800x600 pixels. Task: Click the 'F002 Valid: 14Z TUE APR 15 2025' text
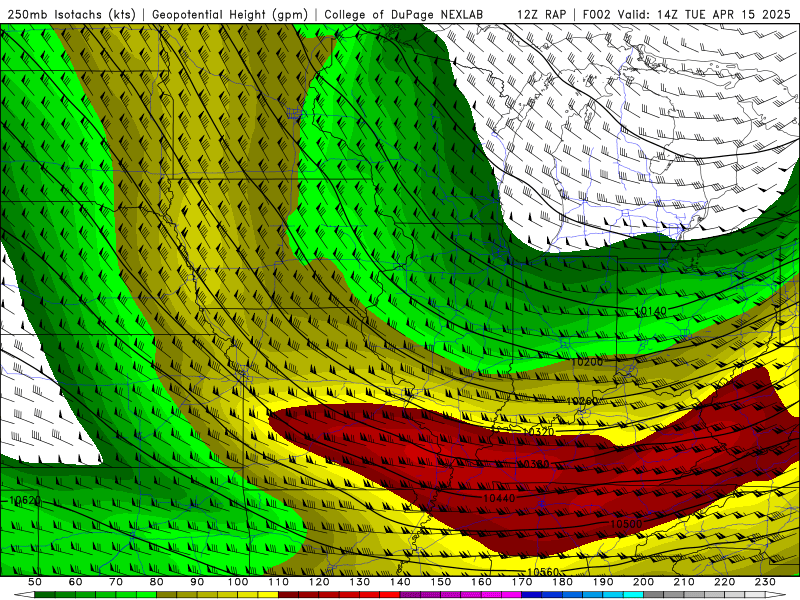point(686,14)
